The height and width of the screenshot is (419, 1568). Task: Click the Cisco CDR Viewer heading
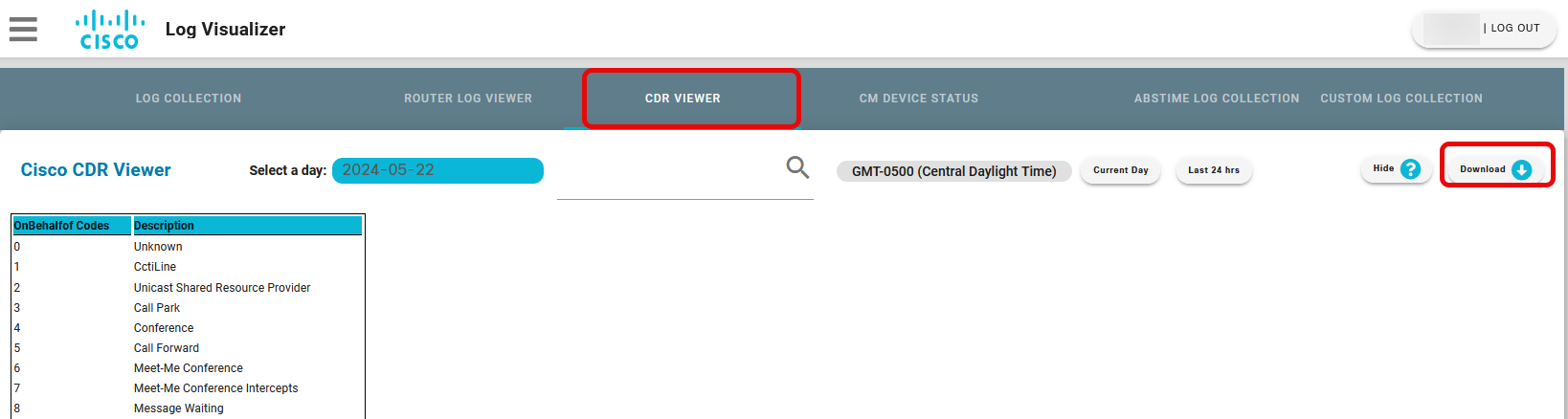[96, 170]
